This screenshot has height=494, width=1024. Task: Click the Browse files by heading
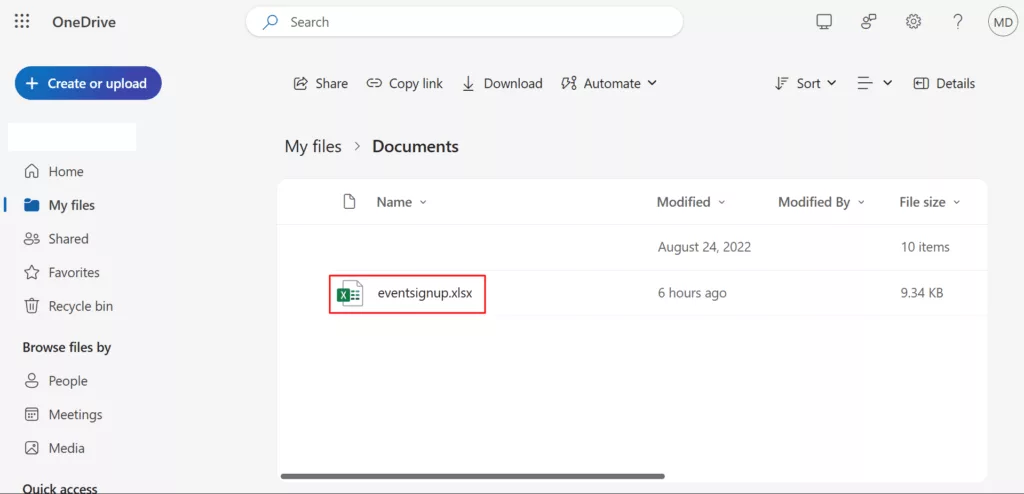click(67, 348)
